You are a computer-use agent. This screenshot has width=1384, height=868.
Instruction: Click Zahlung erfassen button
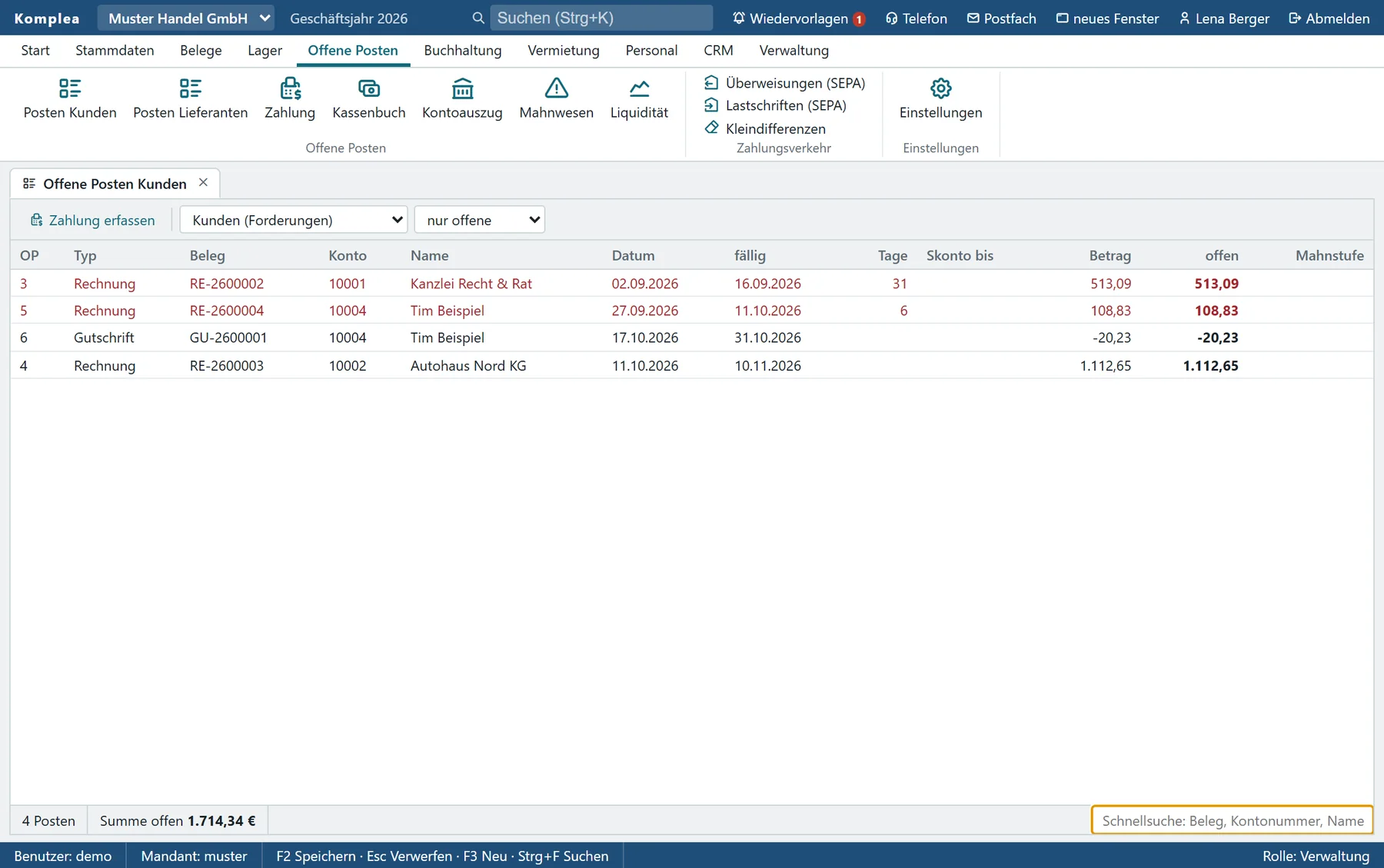coord(92,221)
